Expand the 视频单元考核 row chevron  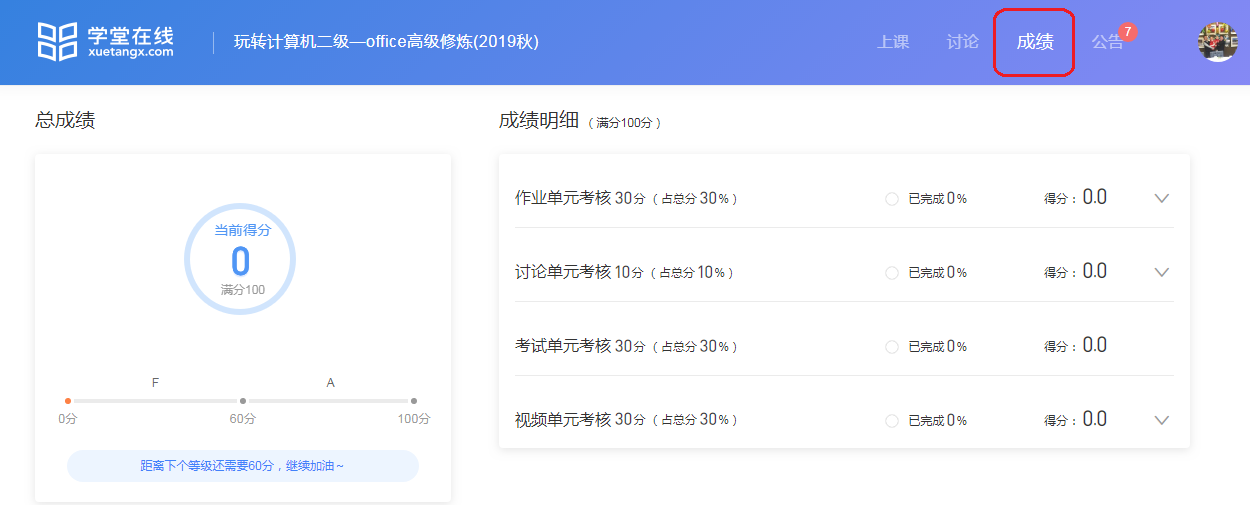pos(1161,420)
